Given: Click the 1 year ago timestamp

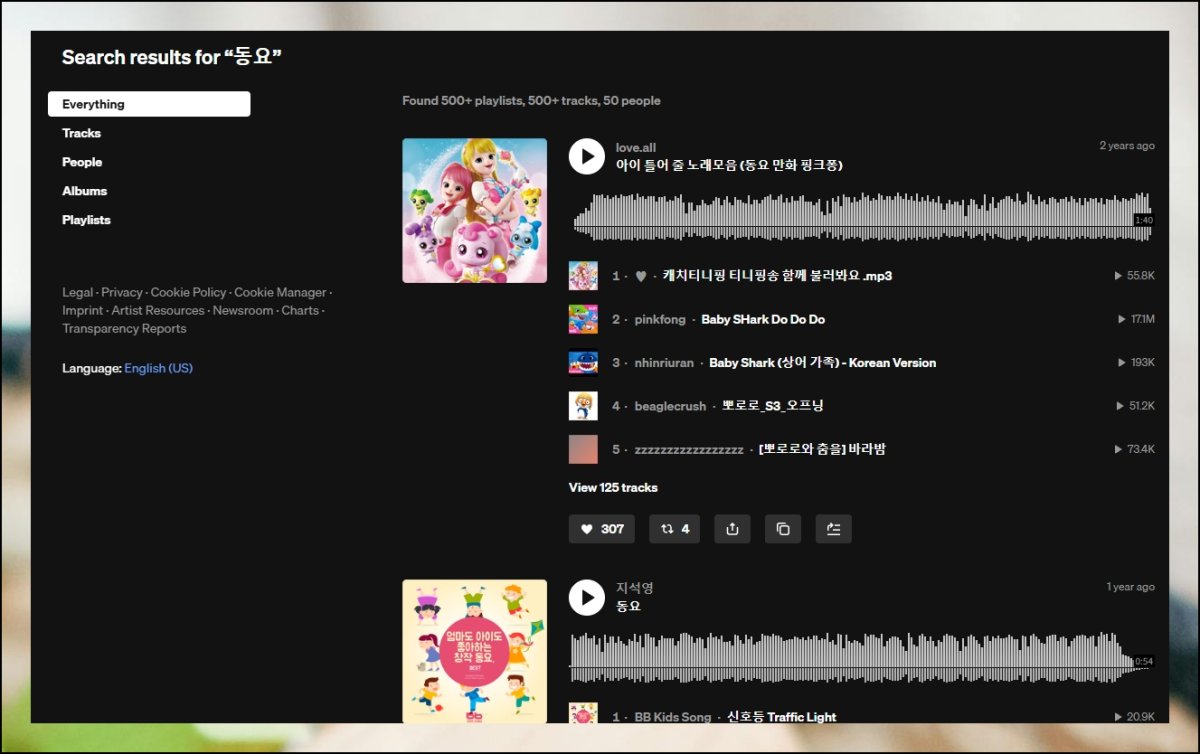Looking at the screenshot, I should 1130,587.
